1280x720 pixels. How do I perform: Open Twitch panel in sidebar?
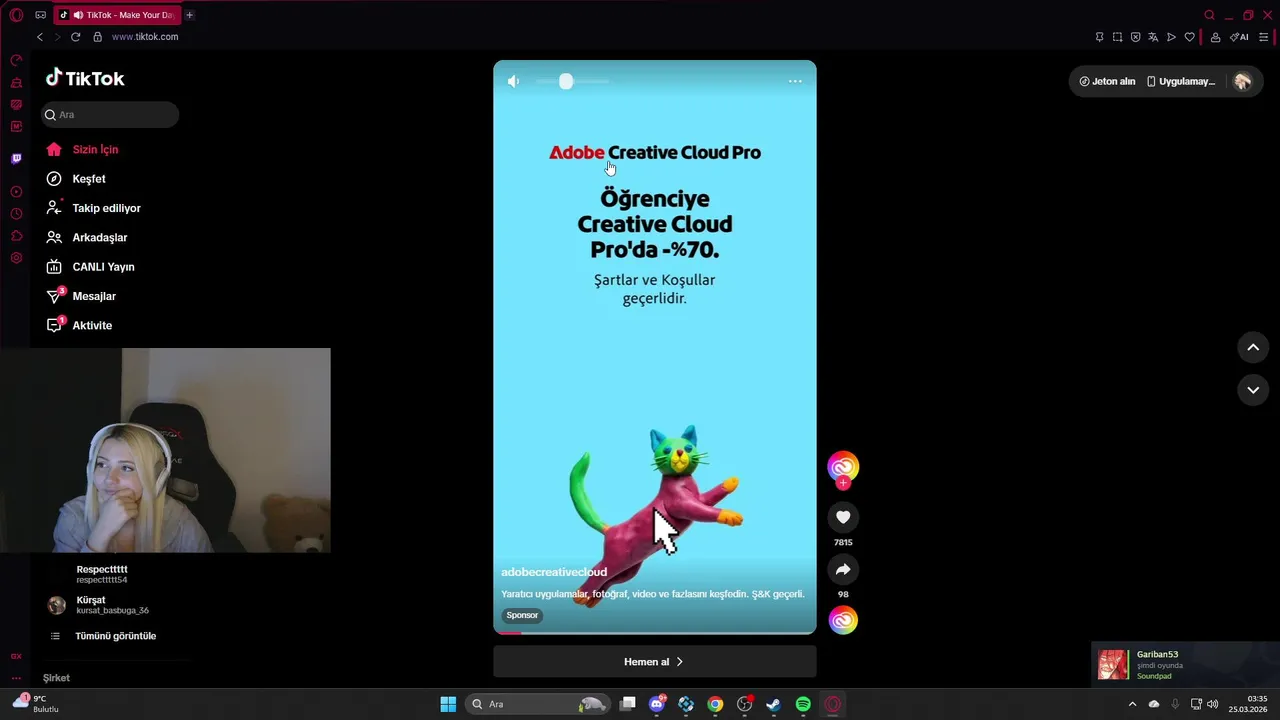(x=16, y=159)
